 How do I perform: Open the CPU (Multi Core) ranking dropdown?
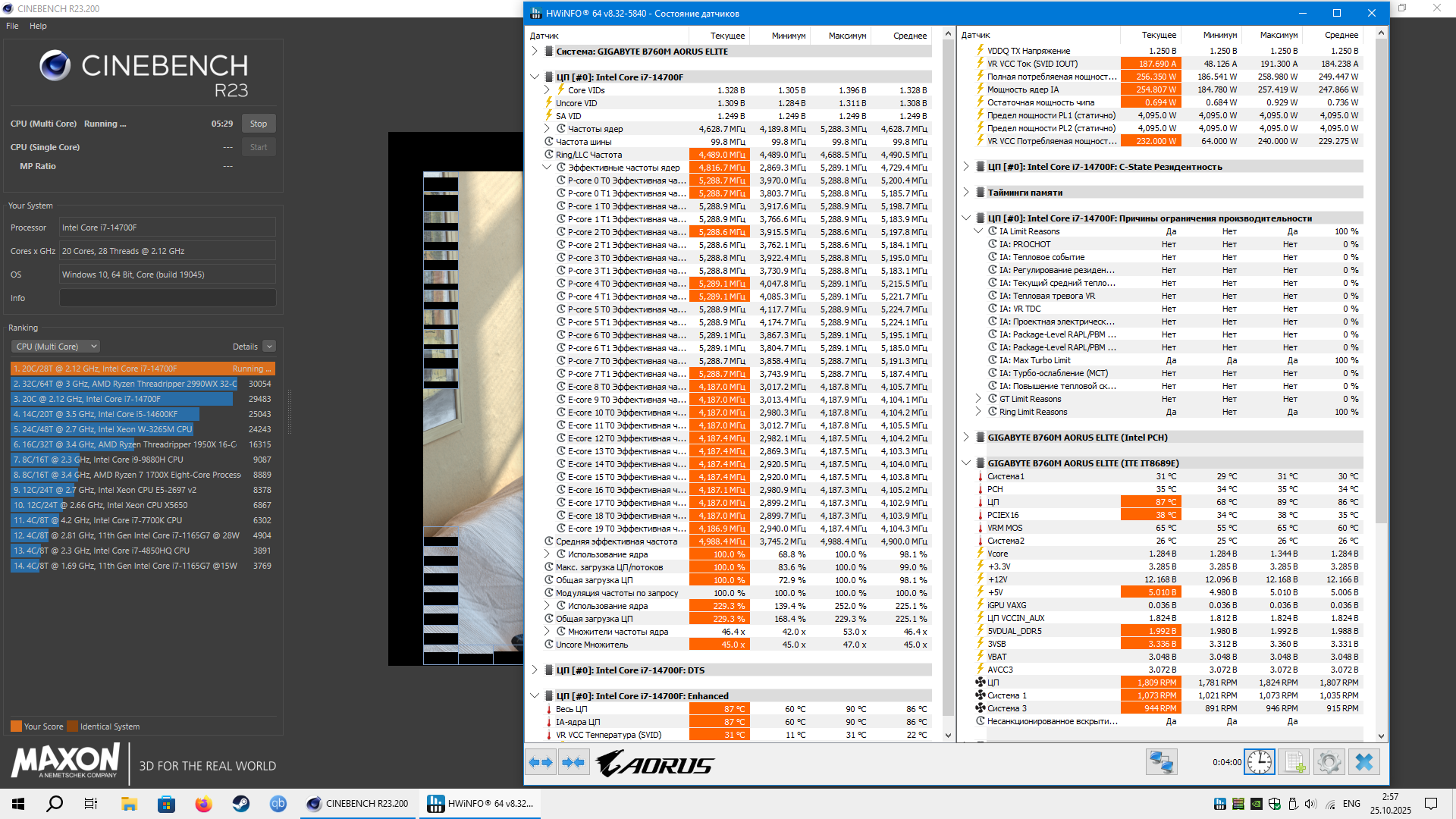[x=55, y=347]
